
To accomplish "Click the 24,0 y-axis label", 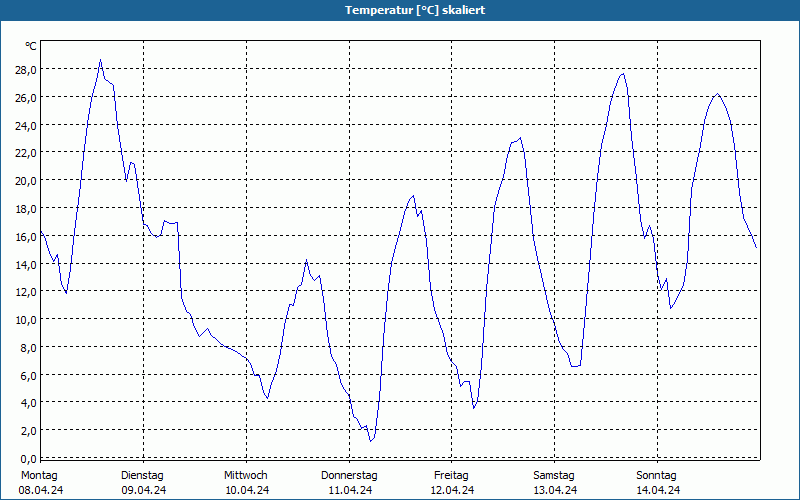I will pos(26,126).
